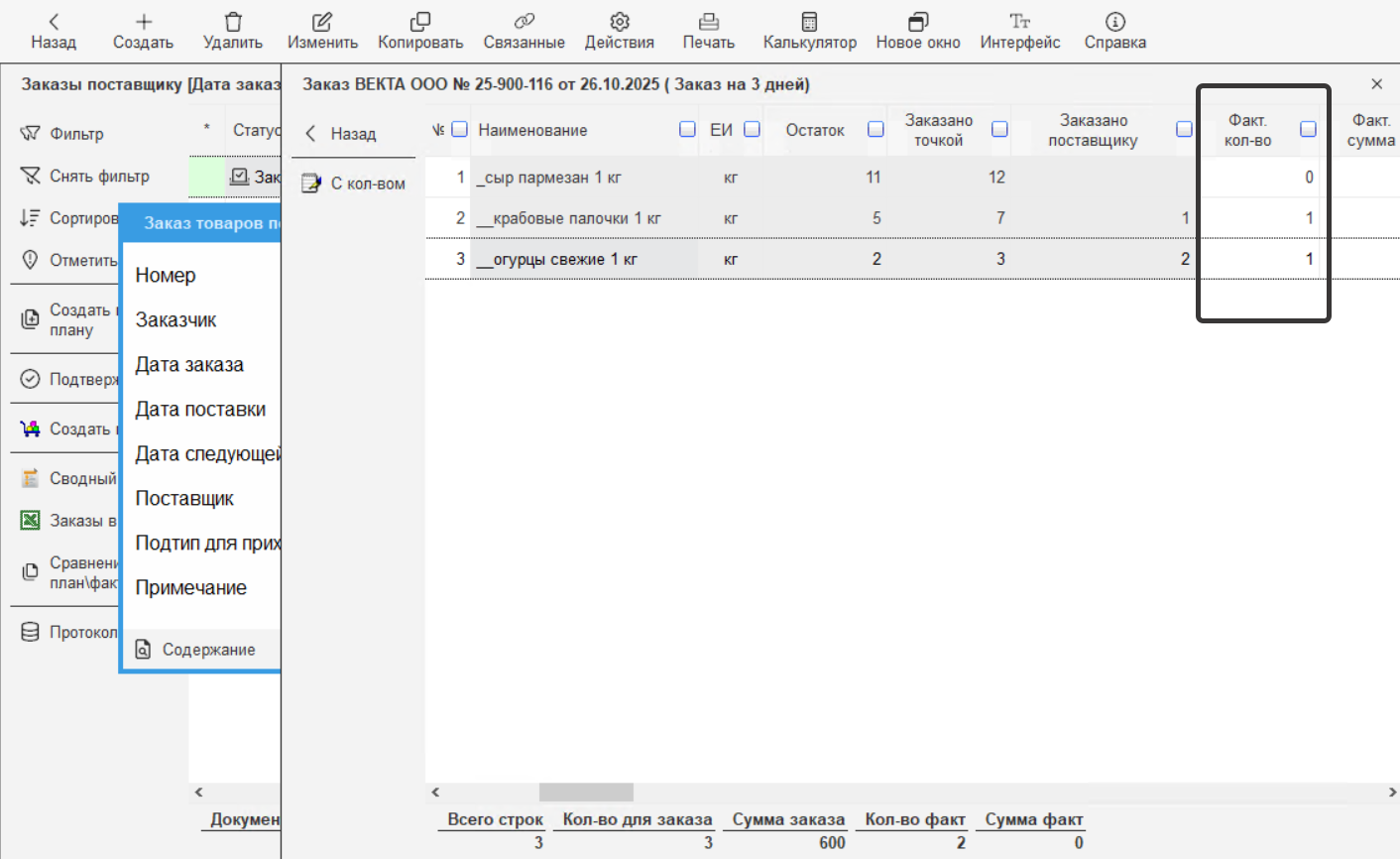Open the Actions gear menu
Image resolution: width=1400 pixels, height=859 pixels.
tap(620, 22)
